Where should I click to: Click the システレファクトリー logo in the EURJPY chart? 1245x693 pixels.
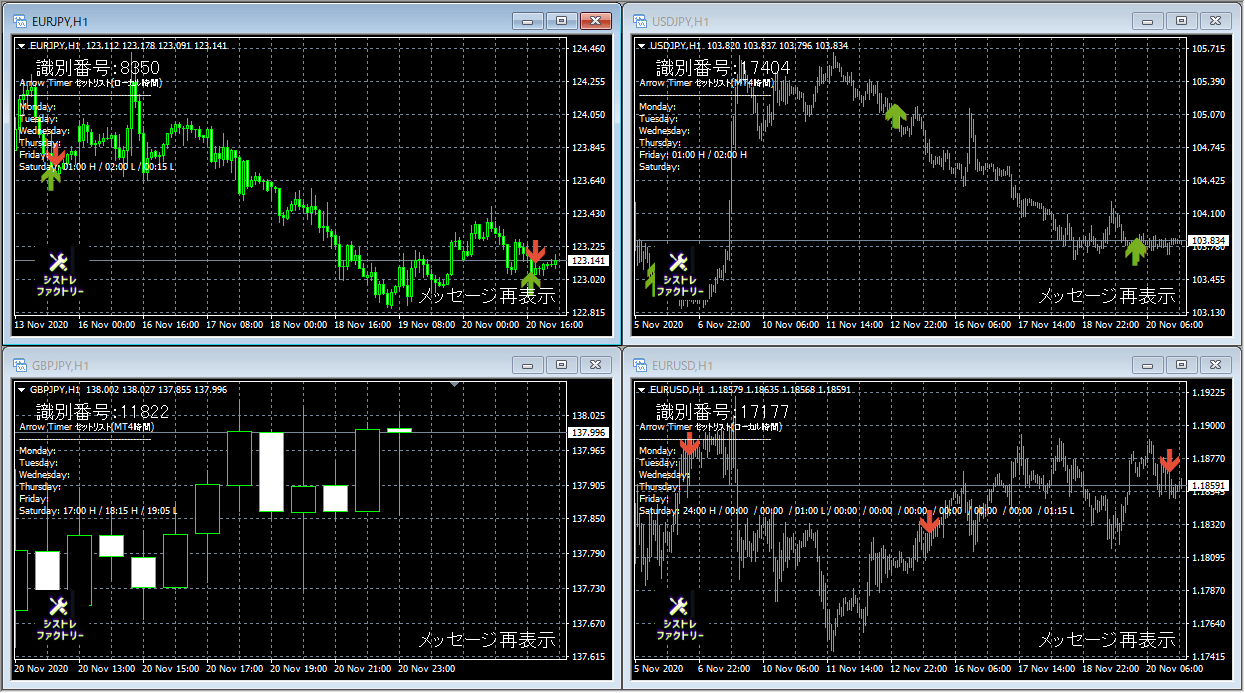coord(60,274)
